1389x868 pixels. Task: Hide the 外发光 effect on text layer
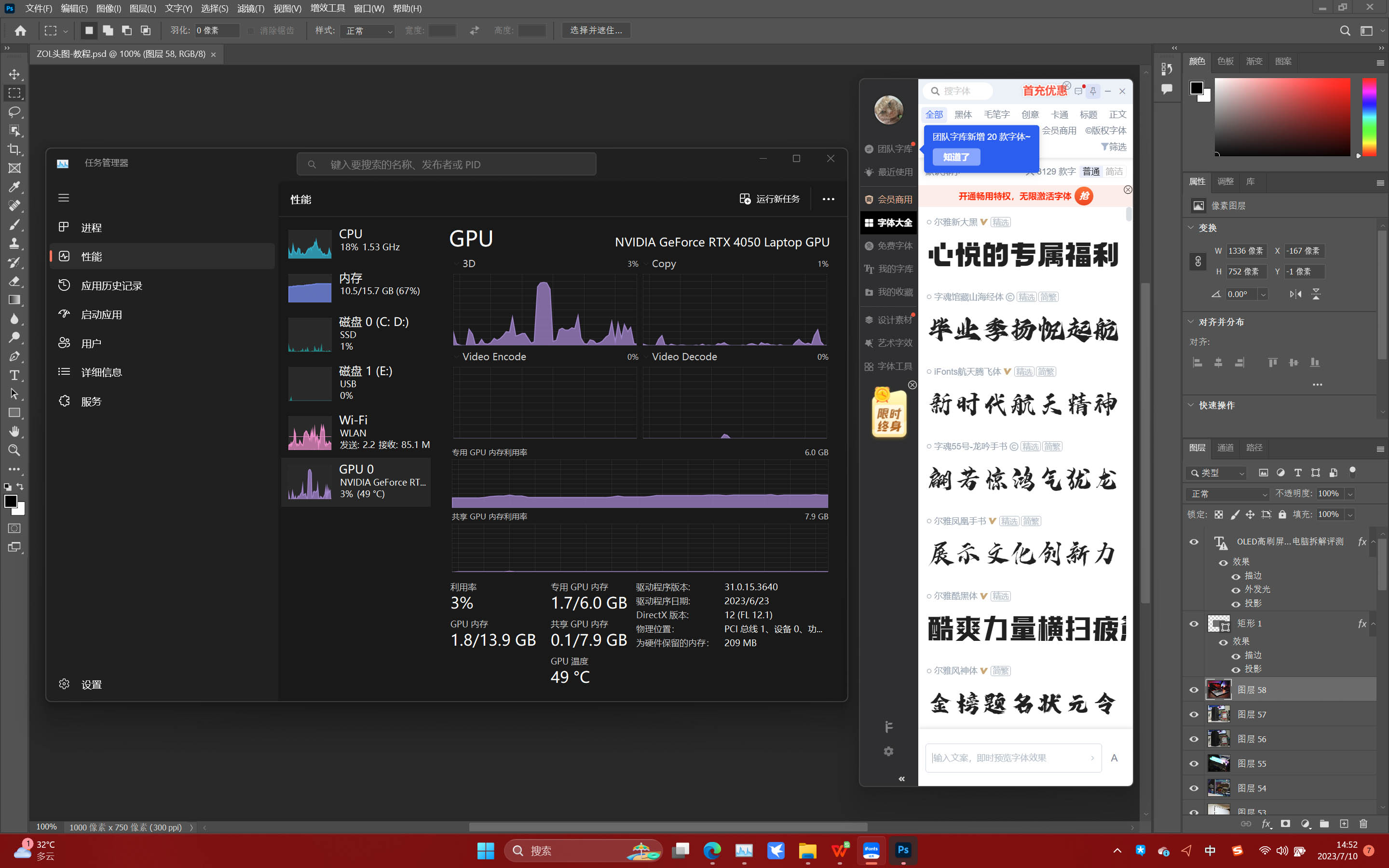1236,590
